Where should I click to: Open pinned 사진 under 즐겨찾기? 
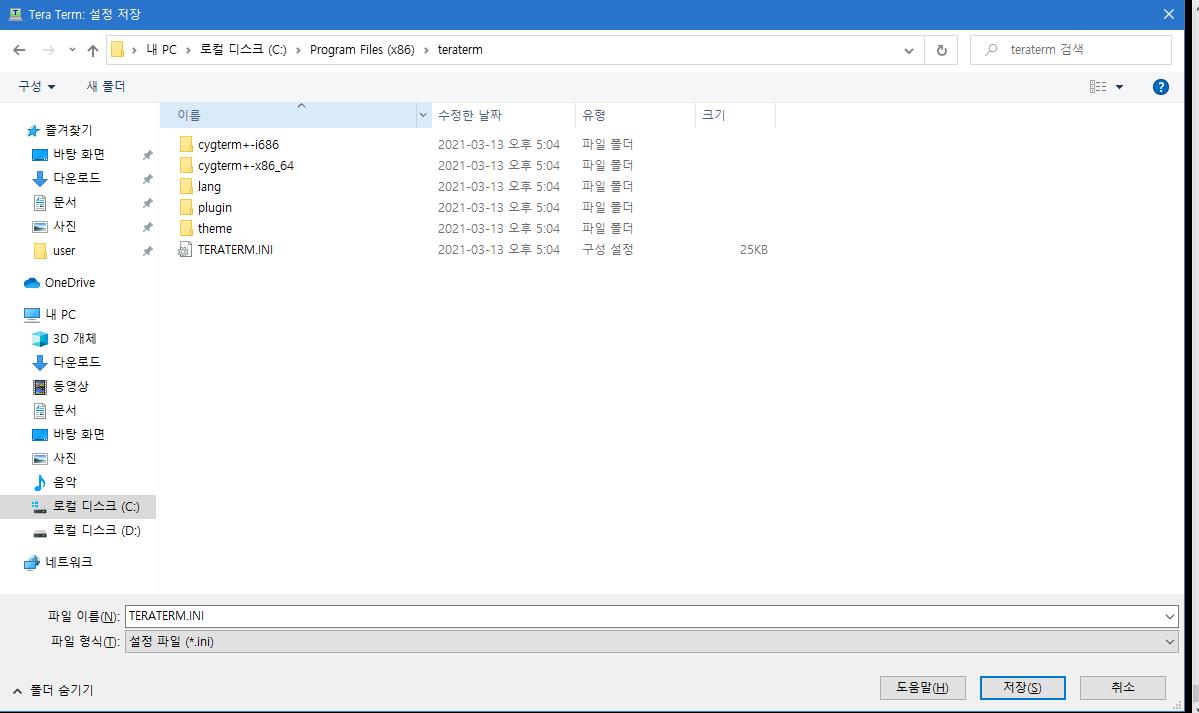(x=64, y=226)
